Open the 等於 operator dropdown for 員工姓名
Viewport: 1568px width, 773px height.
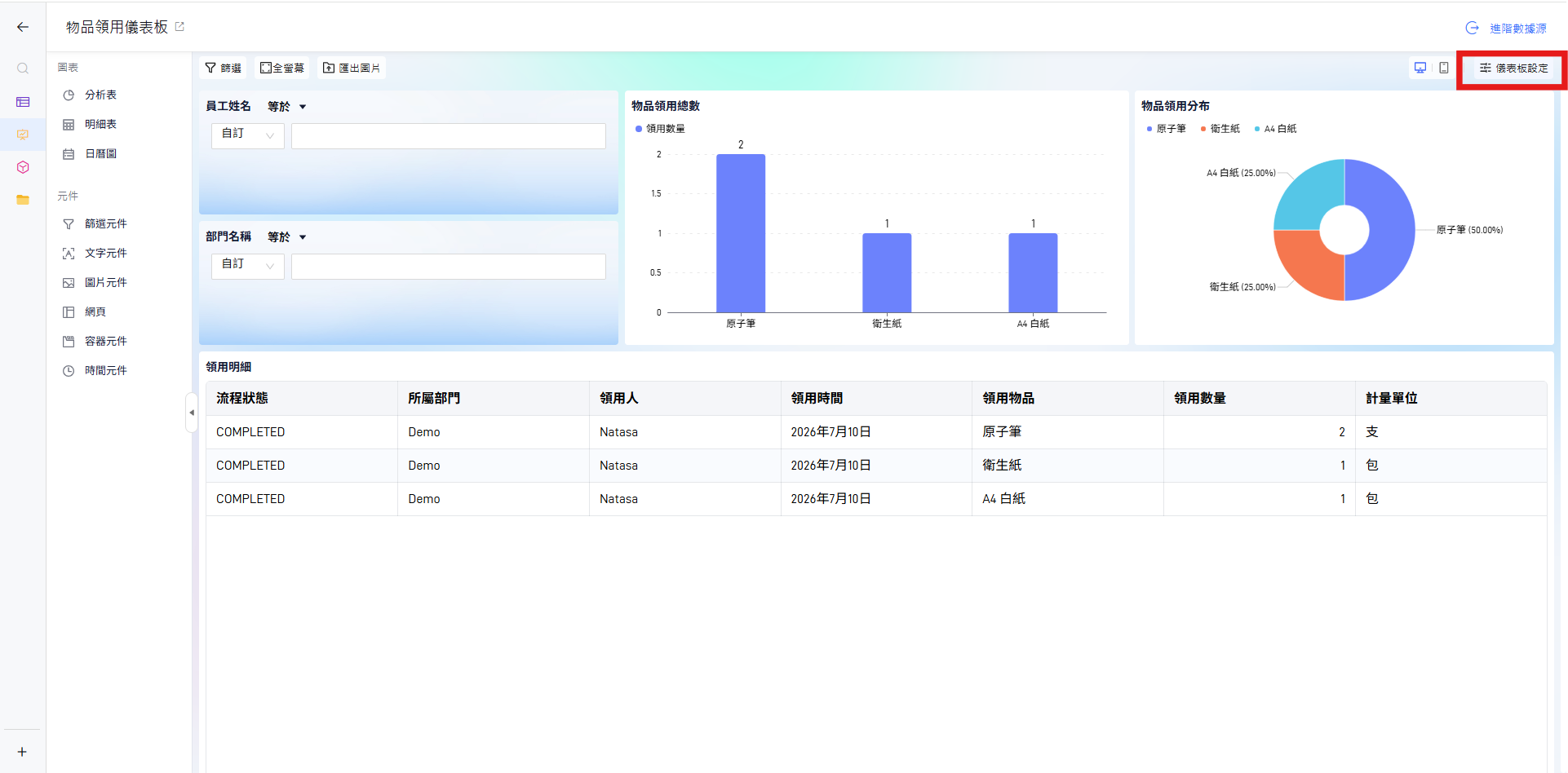point(286,107)
